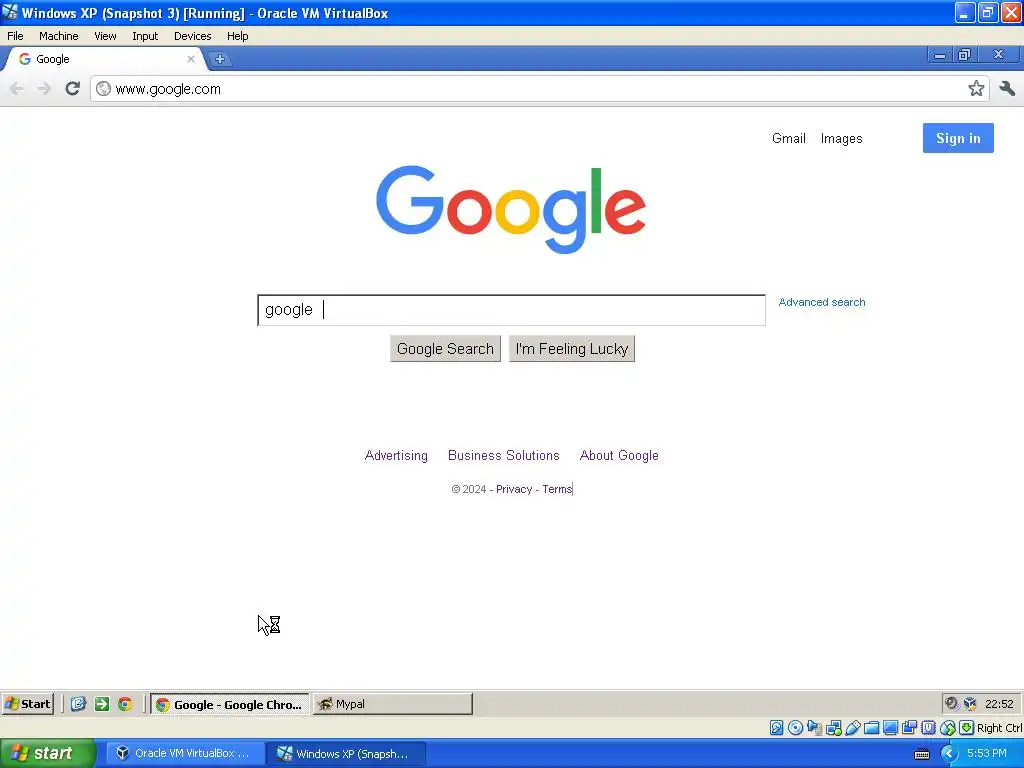1024x768 pixels.
Task: Click the VirtualBox display status icon
Action: tap(890, 727)
